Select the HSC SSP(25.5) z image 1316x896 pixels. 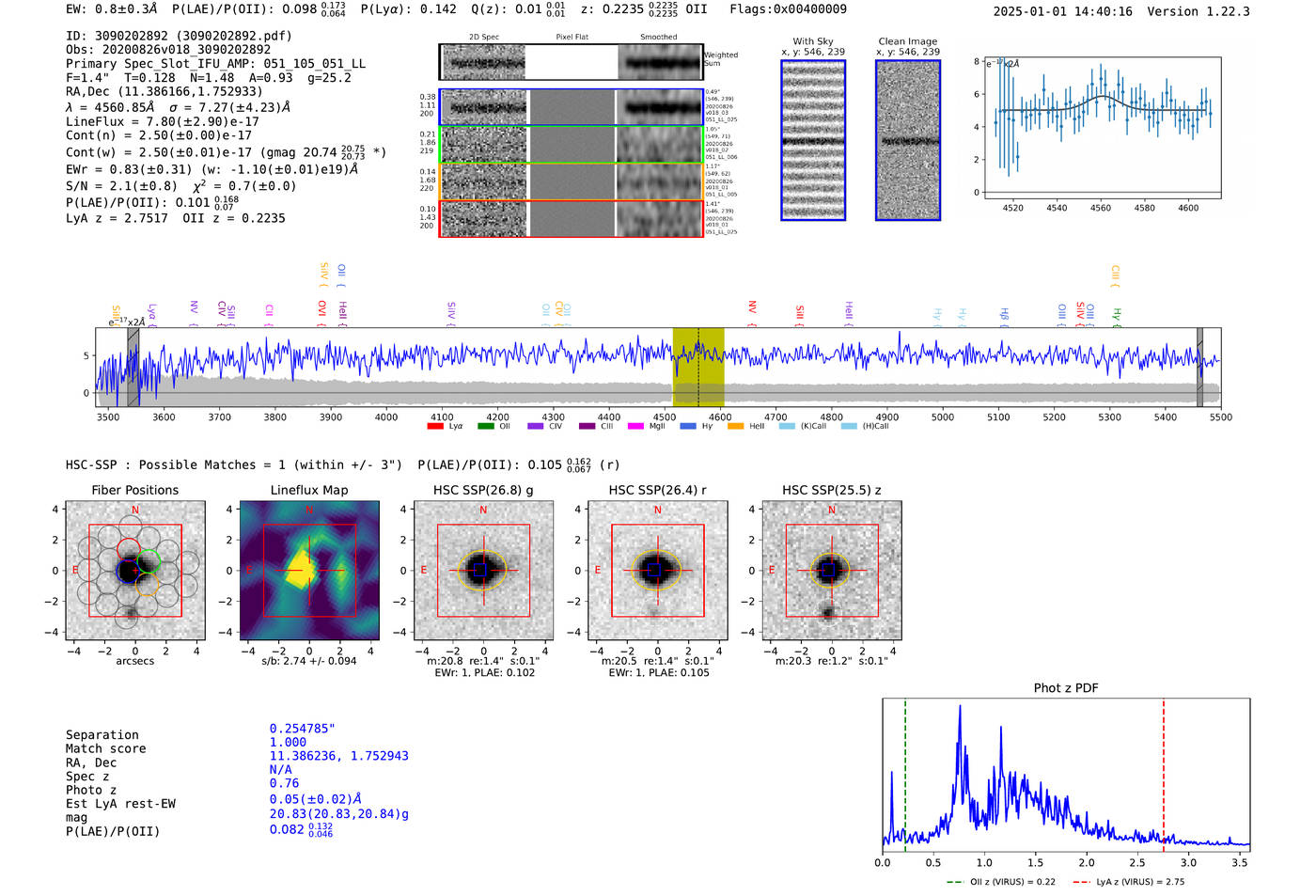coord(831,571)
